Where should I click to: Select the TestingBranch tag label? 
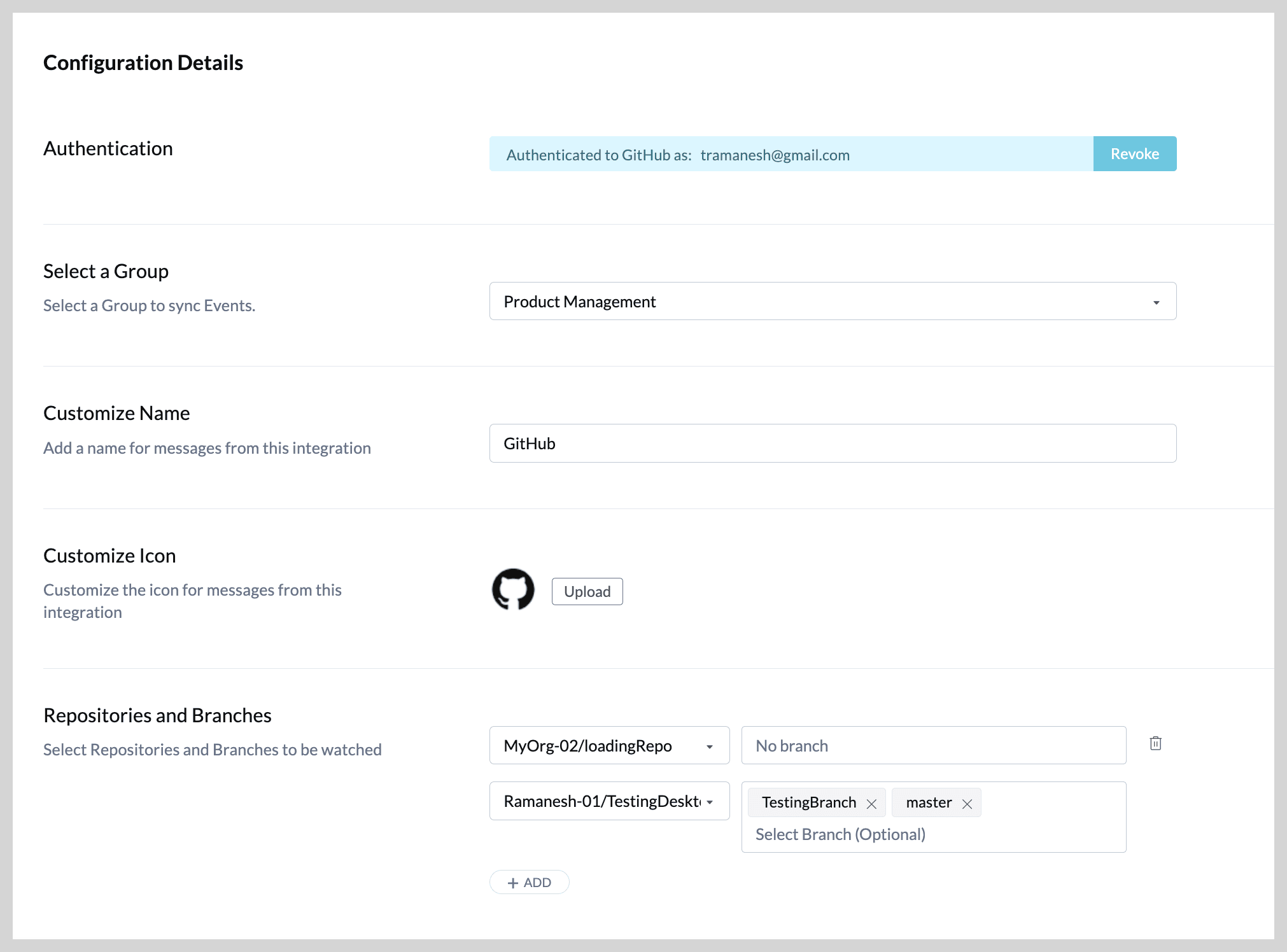coord(808,802)
